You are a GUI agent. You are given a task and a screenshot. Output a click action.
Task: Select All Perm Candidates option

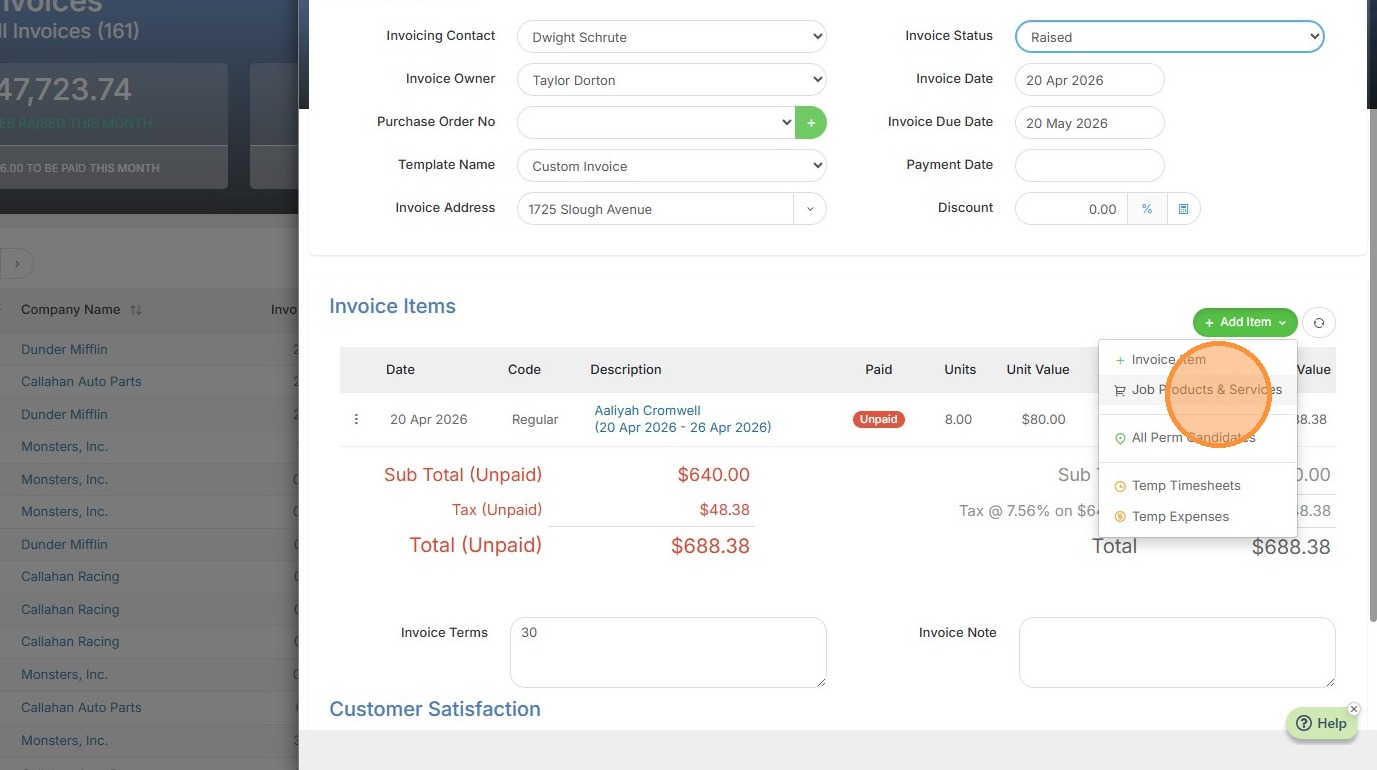[x=1193, y=438]
